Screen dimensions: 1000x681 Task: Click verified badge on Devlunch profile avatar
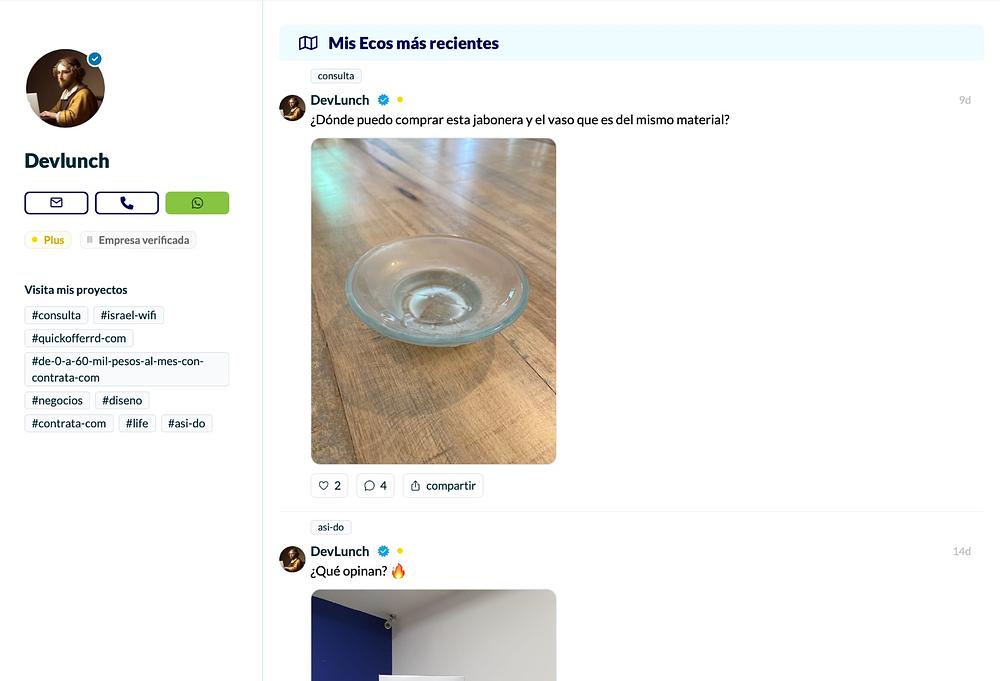tap(95, 59)
